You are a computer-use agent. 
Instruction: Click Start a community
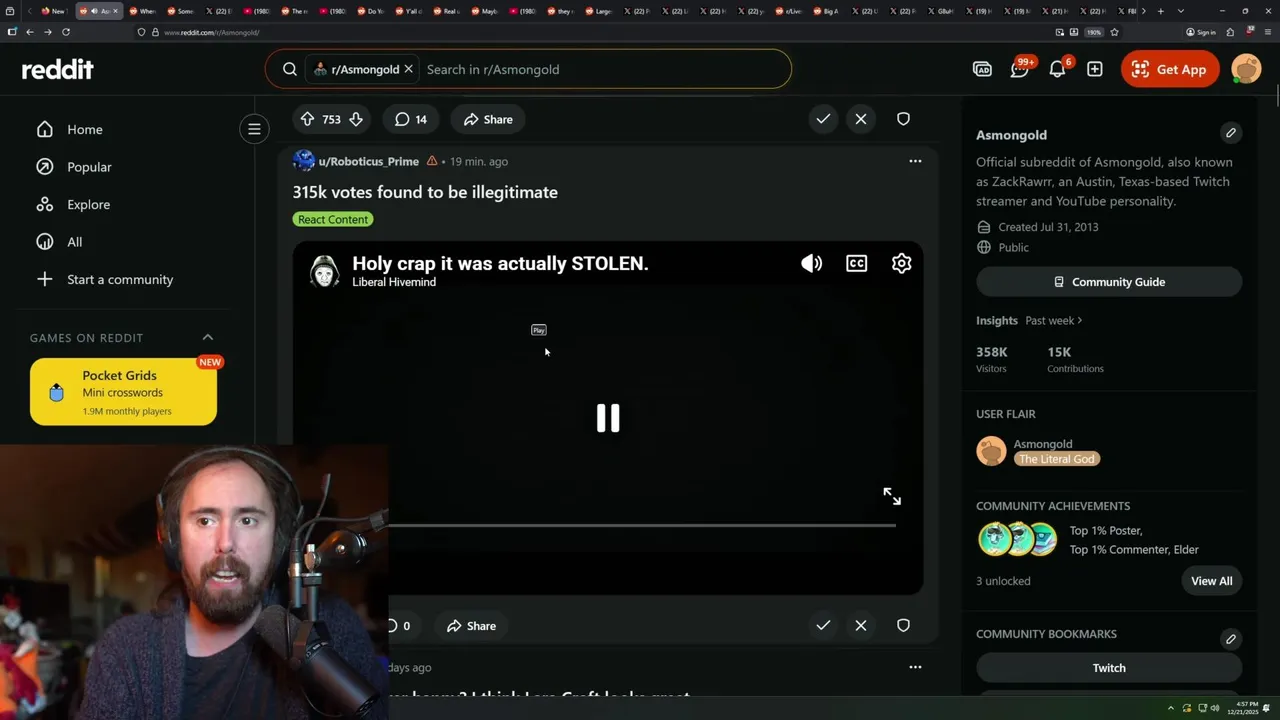(120, 279)
